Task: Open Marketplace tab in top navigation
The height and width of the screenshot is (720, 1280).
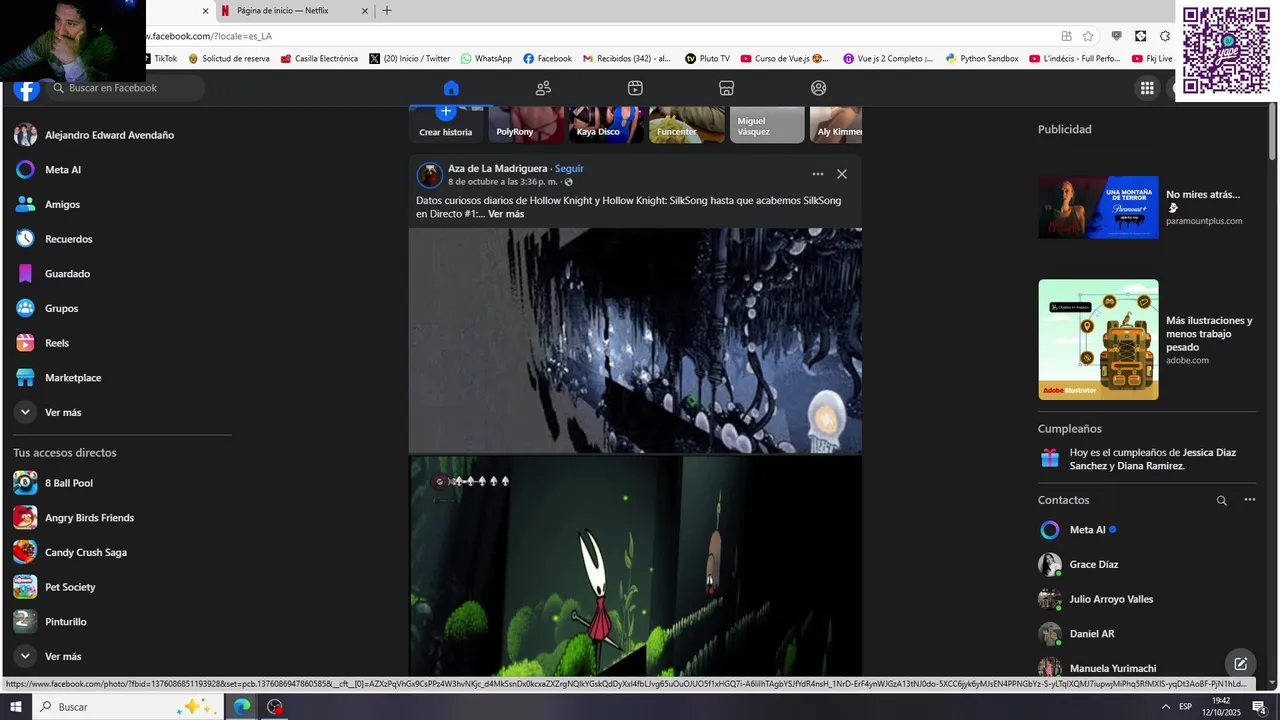Action: click(x=727, y=88)
